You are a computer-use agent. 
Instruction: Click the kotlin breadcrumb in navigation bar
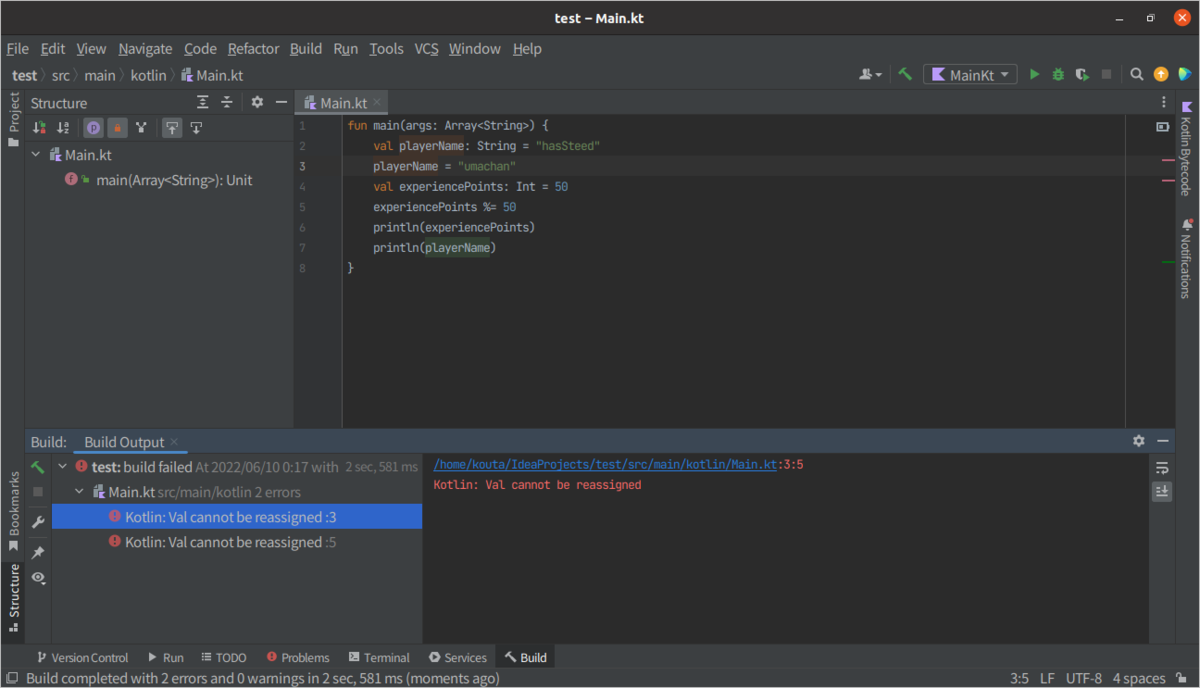pyautogui.click(x=148, y=75)
